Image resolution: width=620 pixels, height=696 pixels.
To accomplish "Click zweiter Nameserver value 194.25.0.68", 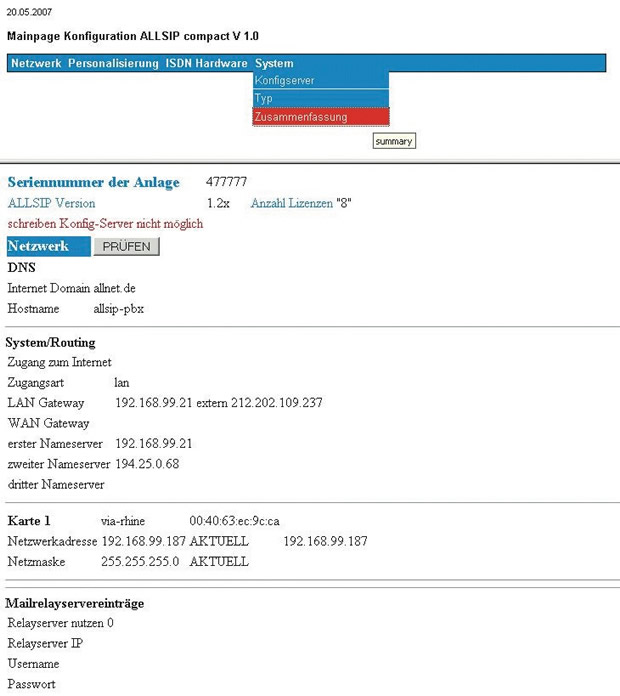I will coord(147,464).
